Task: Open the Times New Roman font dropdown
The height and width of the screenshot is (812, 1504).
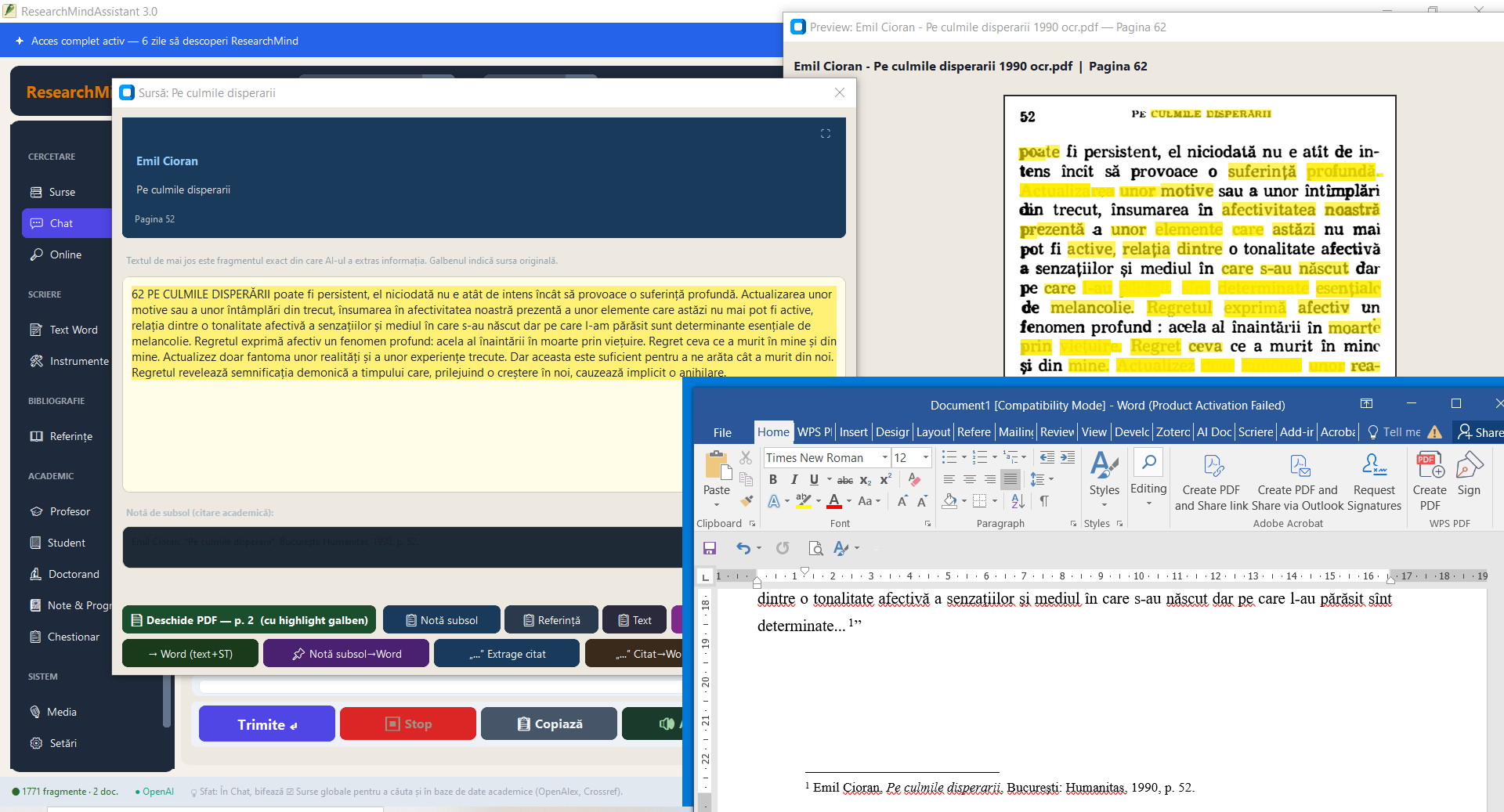Action: point(885,457)
